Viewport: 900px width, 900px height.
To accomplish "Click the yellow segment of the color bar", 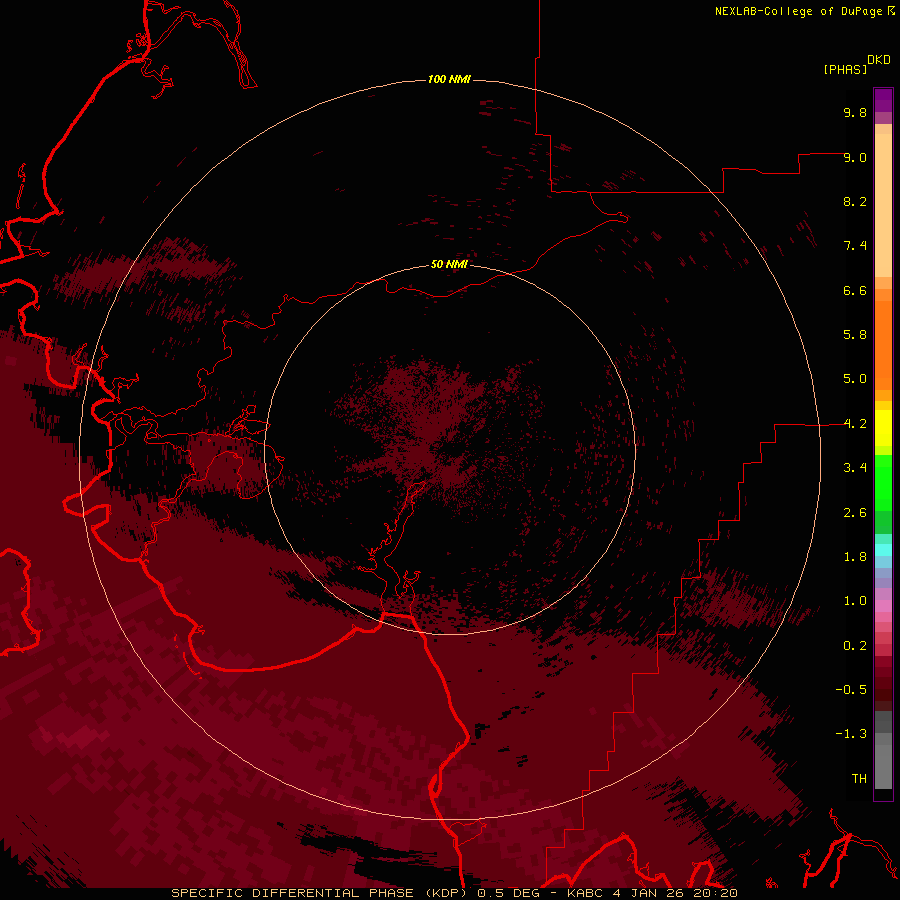I will 883,428.
